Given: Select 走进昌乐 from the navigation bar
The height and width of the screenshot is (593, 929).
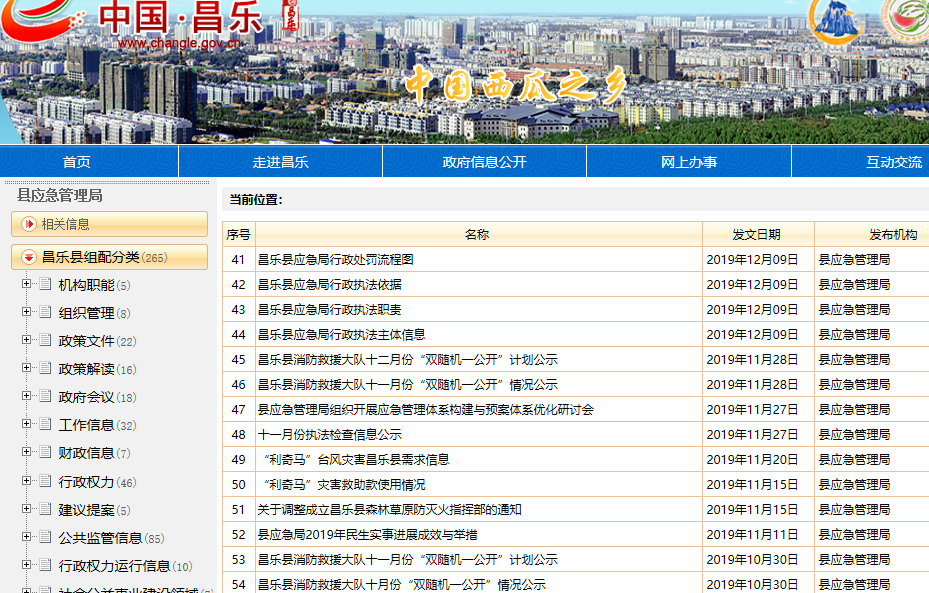Looking at the screenshot, I should 280,162.
